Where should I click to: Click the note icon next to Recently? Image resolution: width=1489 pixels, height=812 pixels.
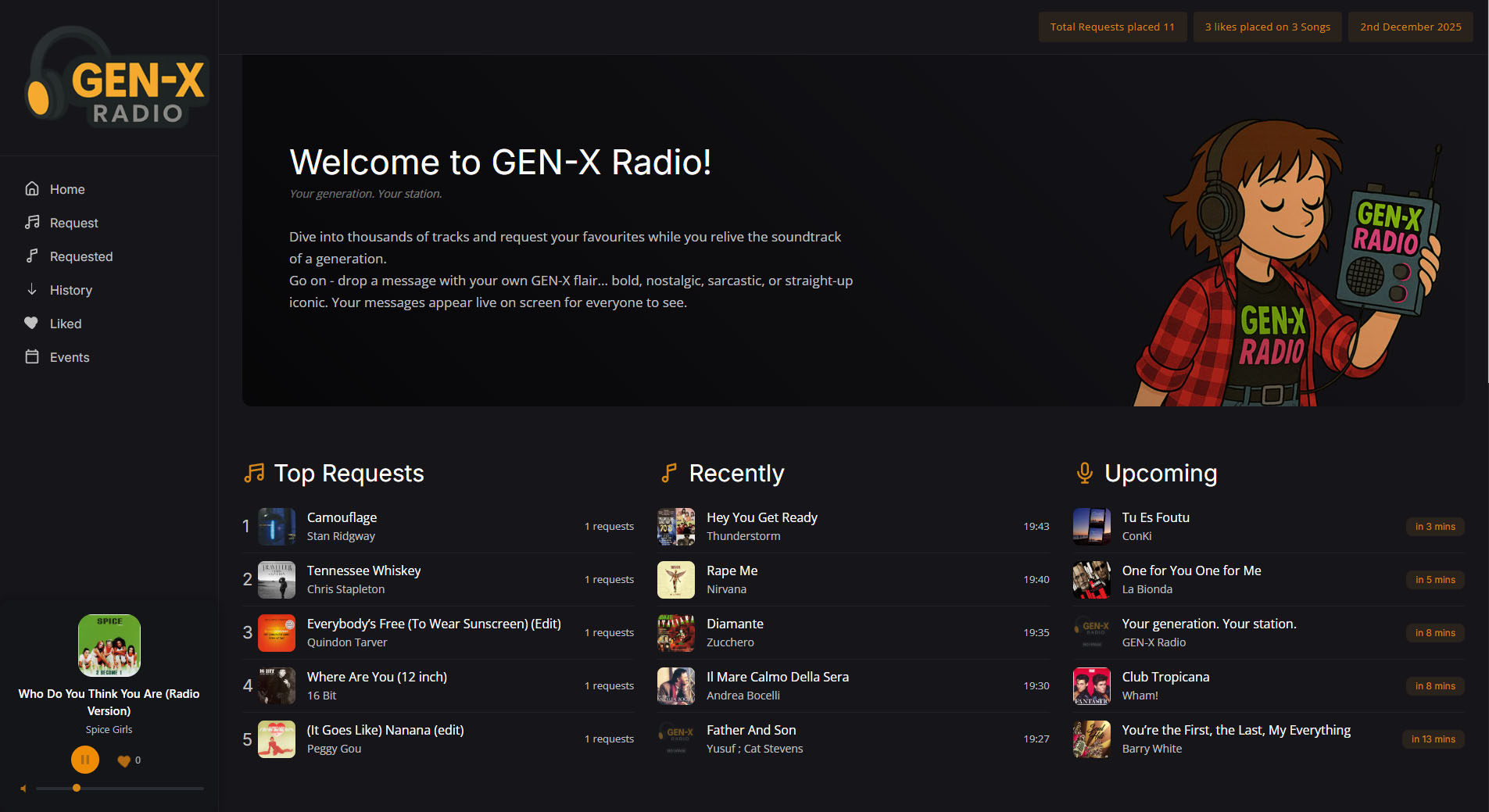pyautogui.click(x=668, y=472)
